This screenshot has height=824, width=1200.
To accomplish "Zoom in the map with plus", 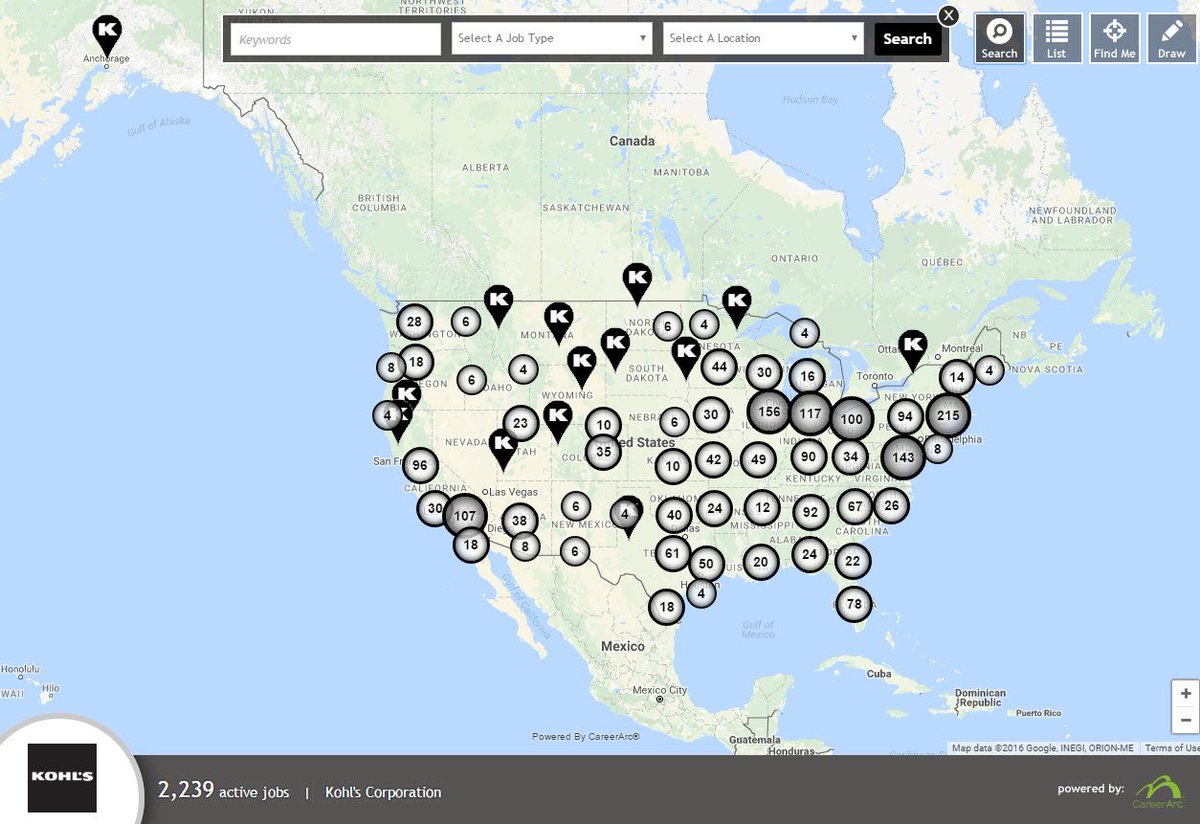I will (1185, 693).
